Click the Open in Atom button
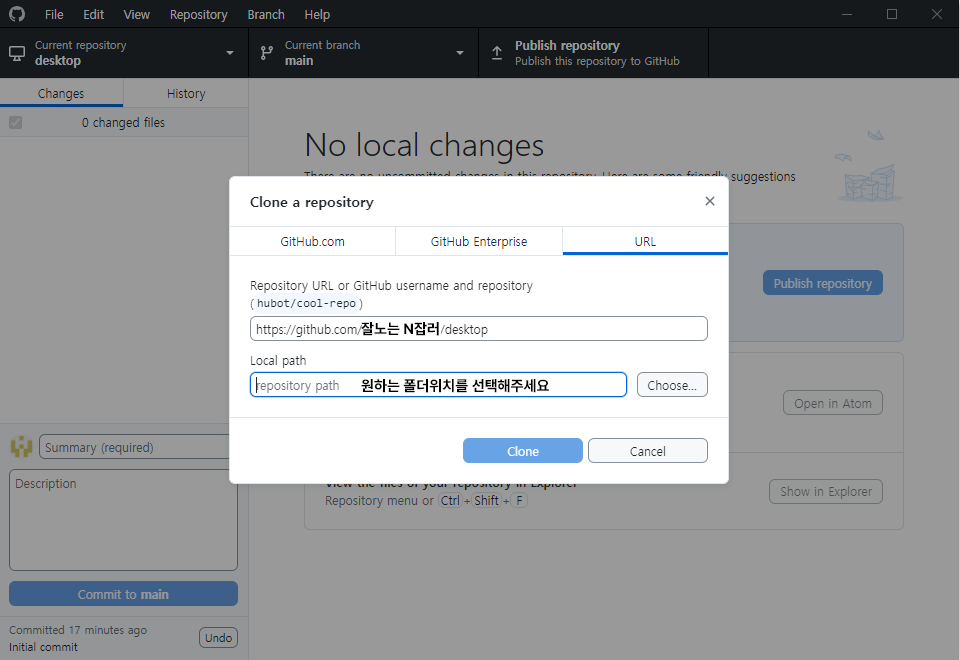The width and height of the screenshot is (960, 660). point(833,403)
